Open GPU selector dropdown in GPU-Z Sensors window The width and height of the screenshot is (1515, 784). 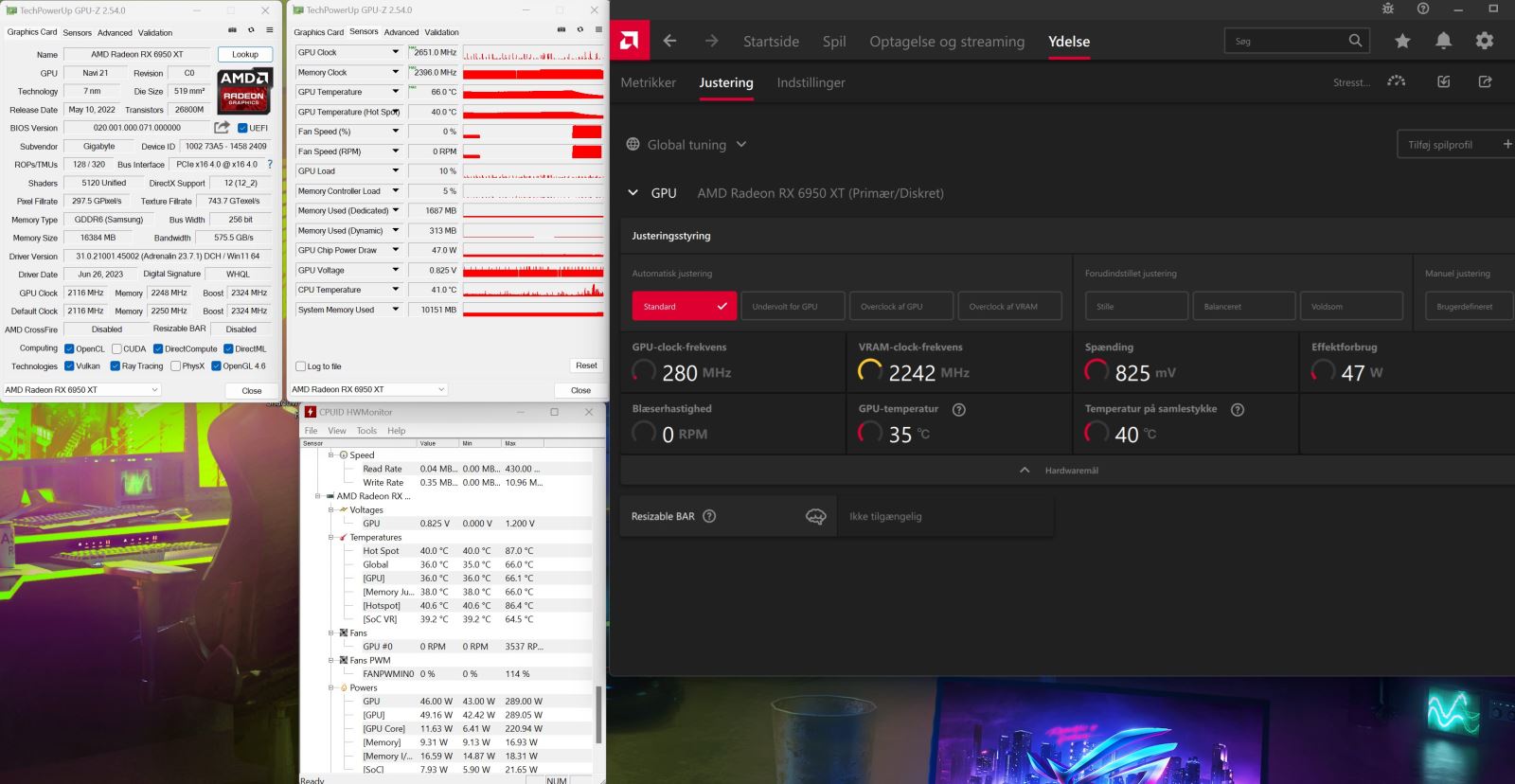point(368,389)
